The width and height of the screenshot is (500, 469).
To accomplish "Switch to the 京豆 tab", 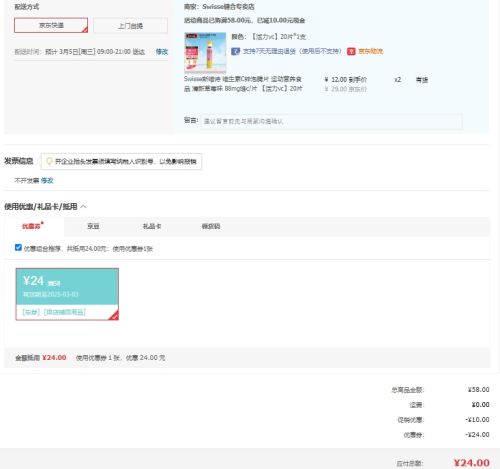I will click(93, 226).
